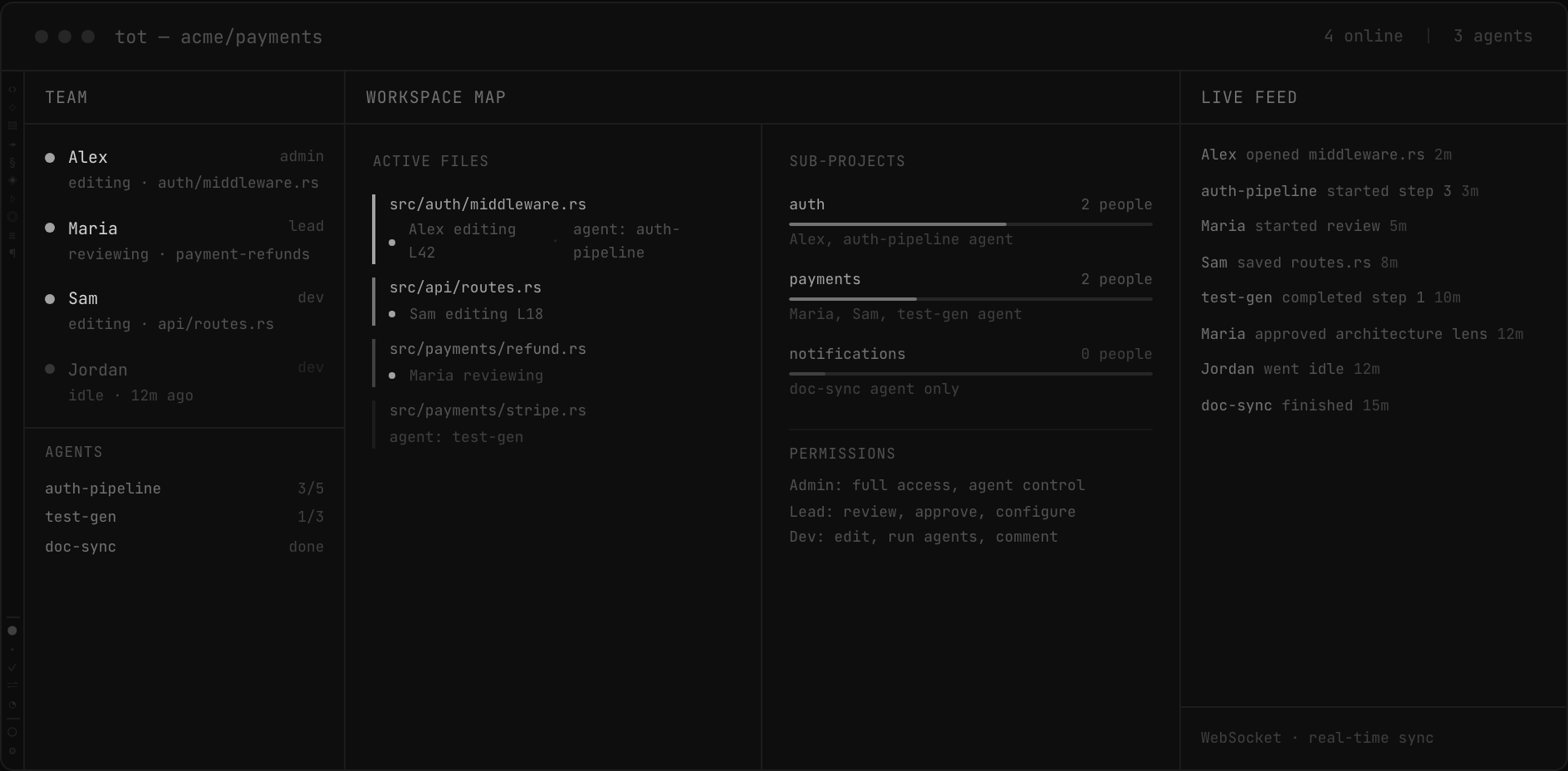This screenshot has height=771, width=1568.
Task: Open src/api/routes.rs in active files
Action: (465, 287)
